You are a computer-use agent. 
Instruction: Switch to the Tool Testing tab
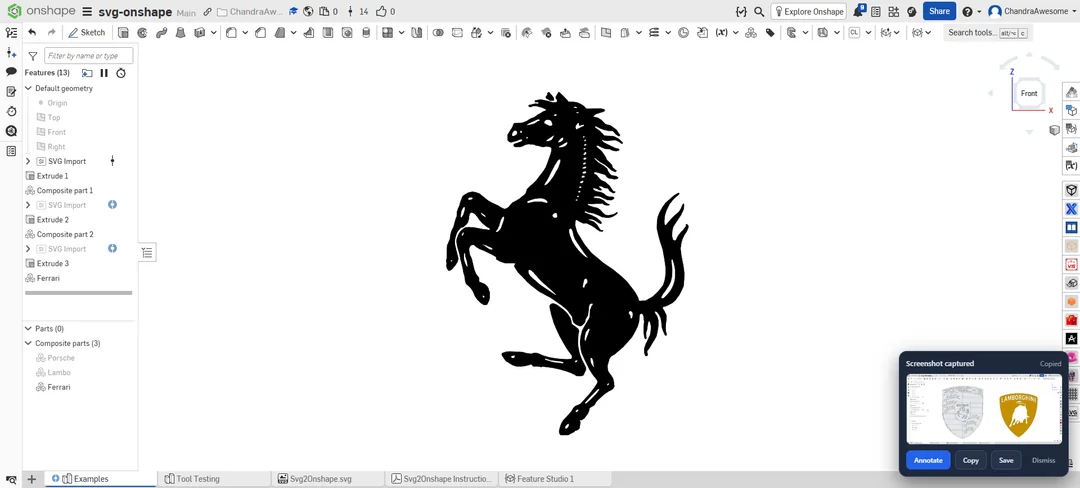pos(214,479)
